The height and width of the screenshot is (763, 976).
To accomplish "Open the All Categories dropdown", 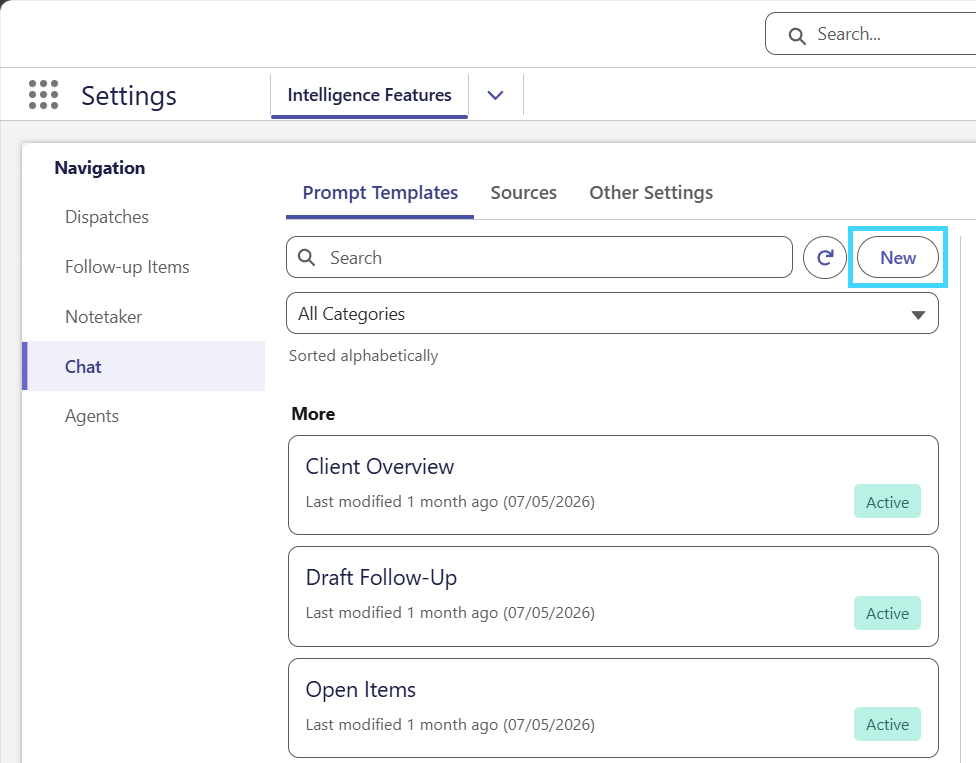I will (x=612, y=314).
